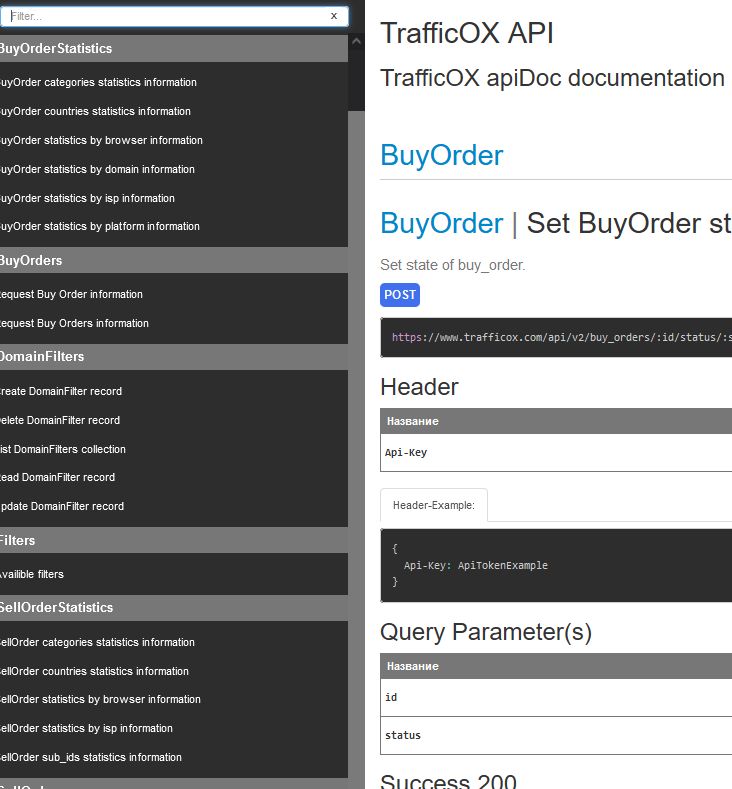Open SellOrder sub_ids statistics information

[91, 758]
